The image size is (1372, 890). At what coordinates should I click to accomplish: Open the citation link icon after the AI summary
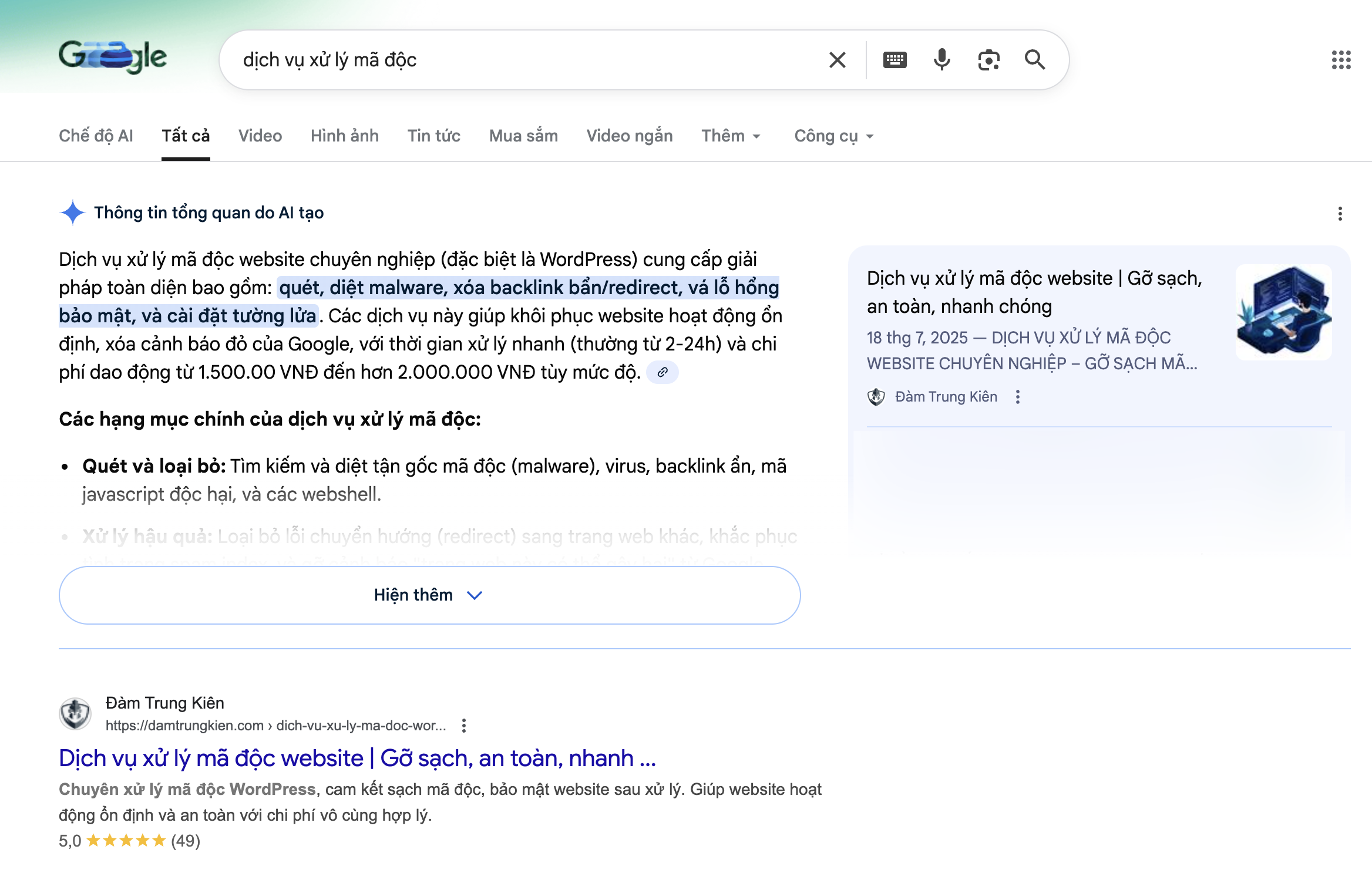664,372
